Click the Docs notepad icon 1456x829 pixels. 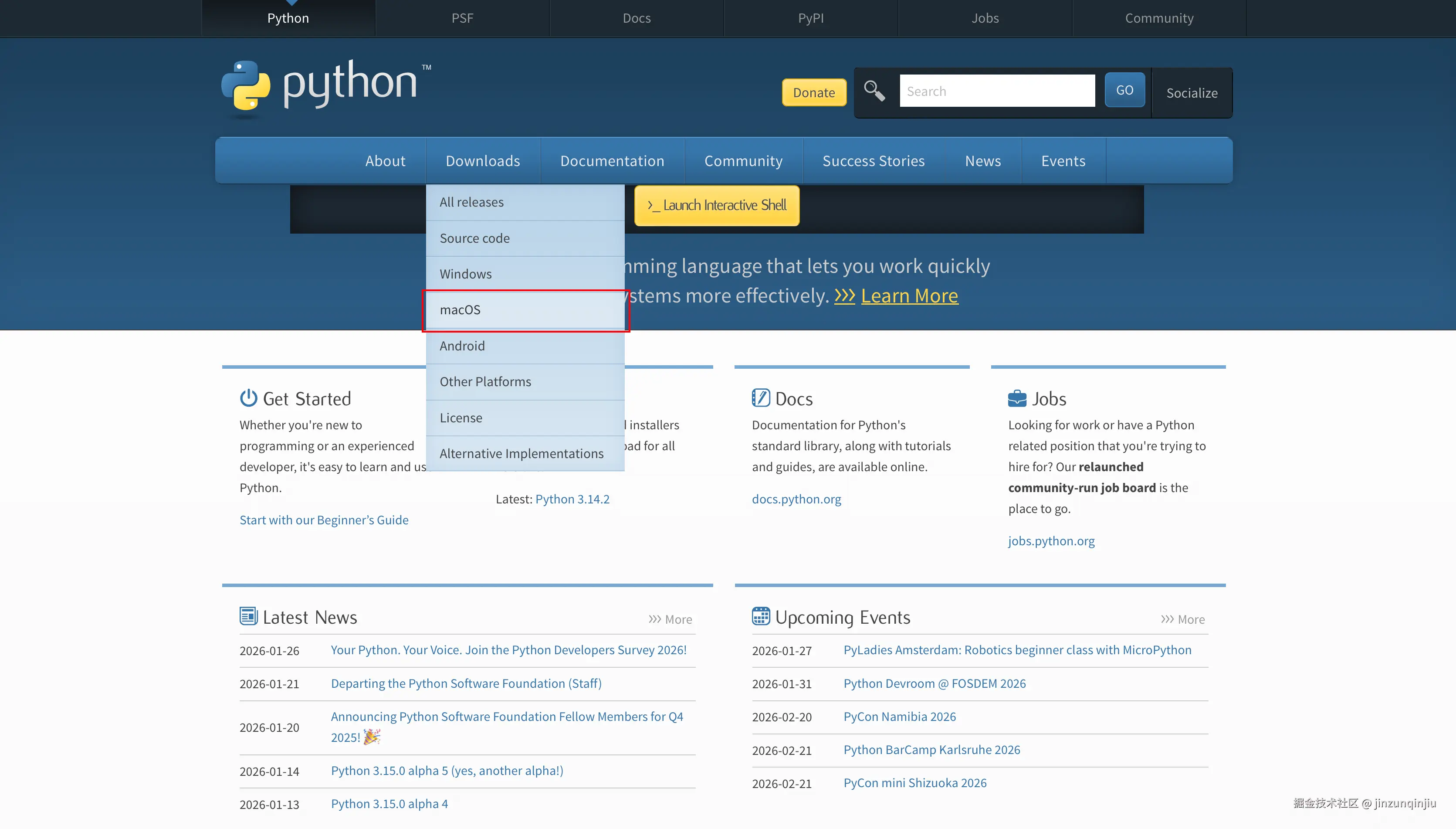(761, 398)
